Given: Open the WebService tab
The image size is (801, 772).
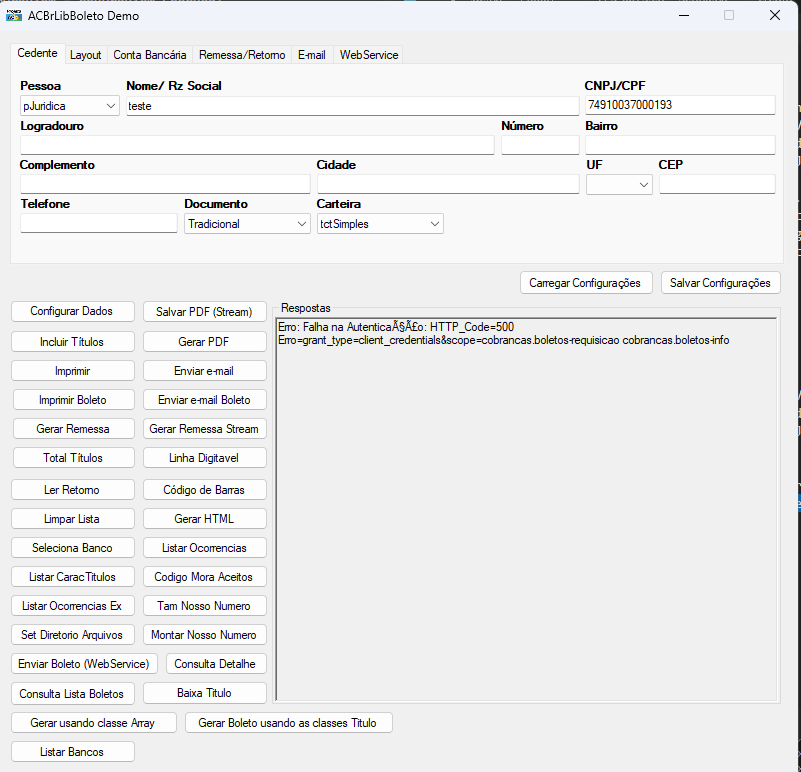Looking at the screenshot, I should point(369,55).
